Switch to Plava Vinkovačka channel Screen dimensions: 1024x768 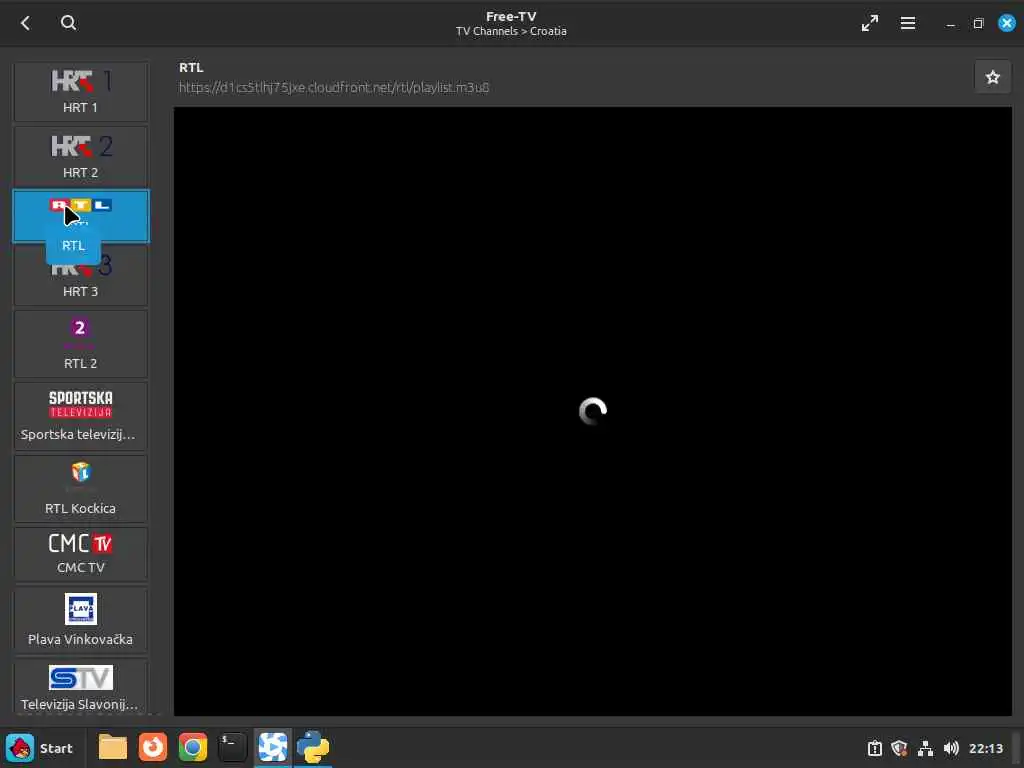click(x=80, y=619)
